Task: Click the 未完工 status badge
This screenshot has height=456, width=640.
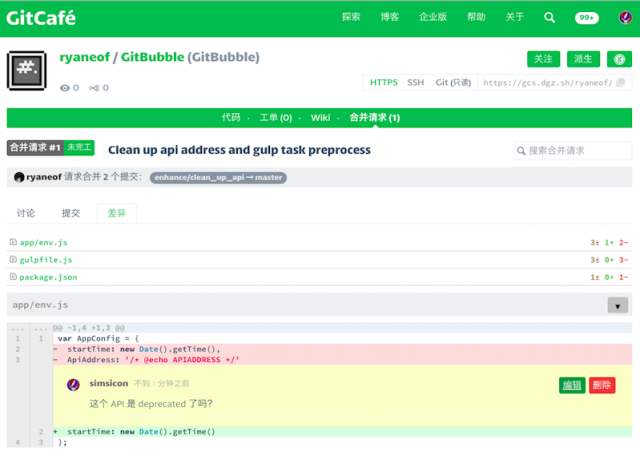Action: tap(79, 147)
